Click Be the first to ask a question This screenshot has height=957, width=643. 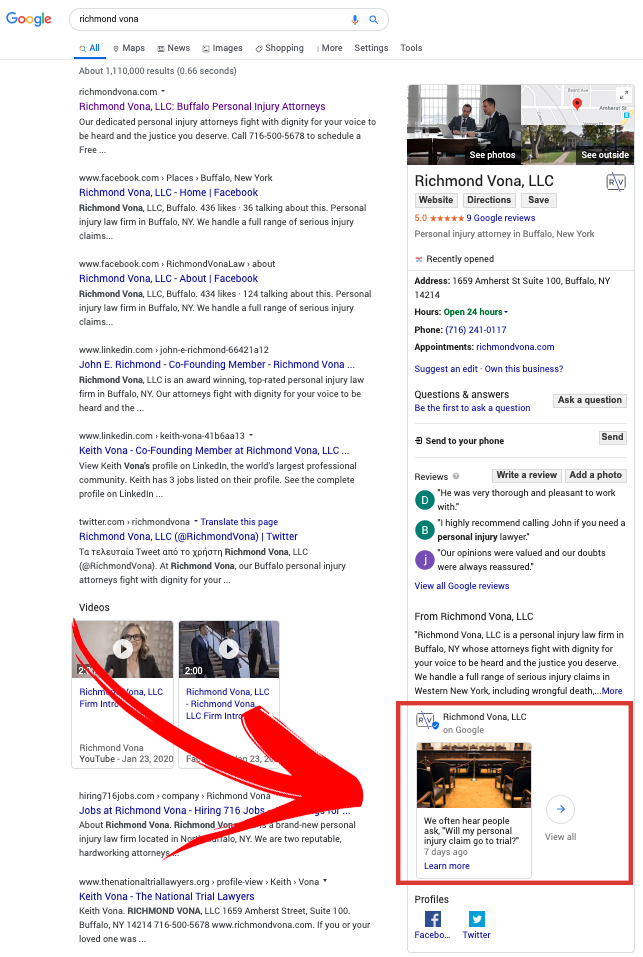(472, 408)
